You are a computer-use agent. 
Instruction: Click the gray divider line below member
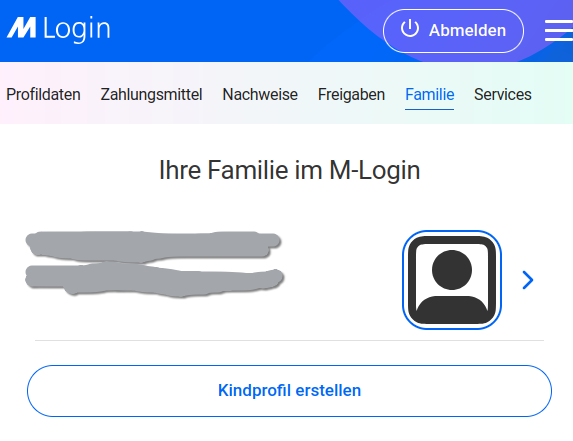(289, 340)
